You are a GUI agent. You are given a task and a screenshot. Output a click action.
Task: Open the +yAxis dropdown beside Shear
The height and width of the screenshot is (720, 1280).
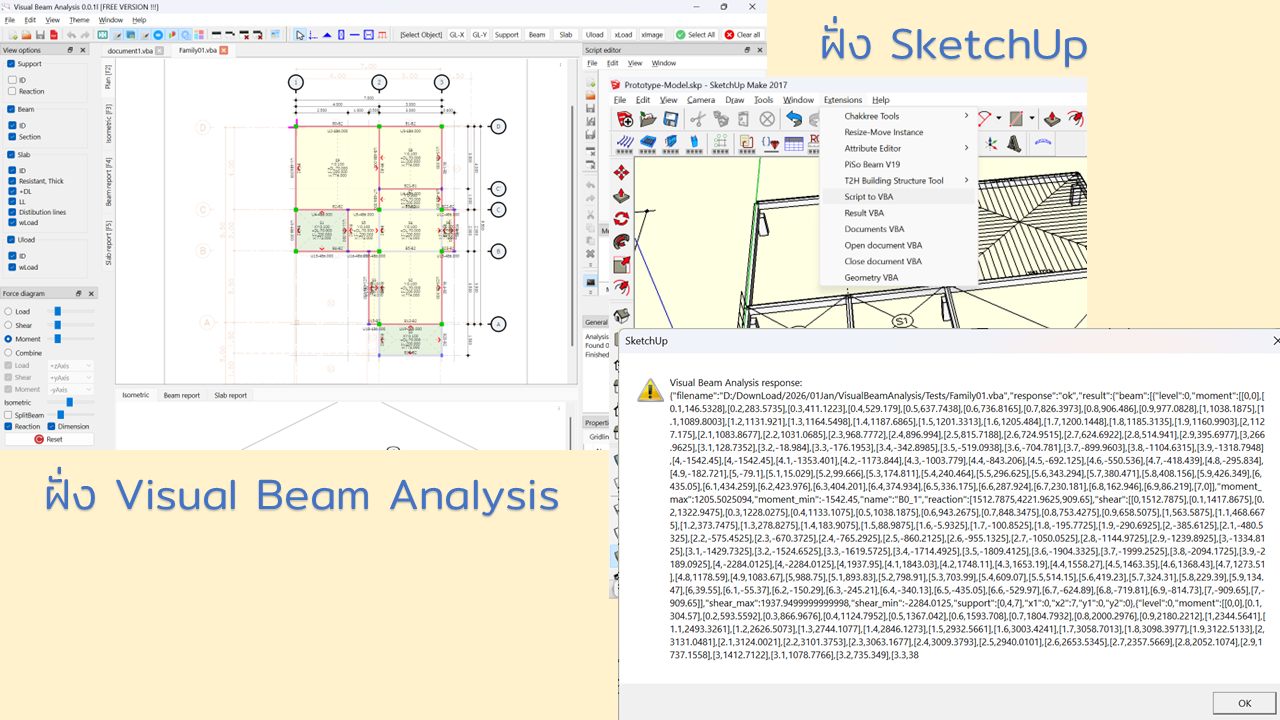[70, 378]
